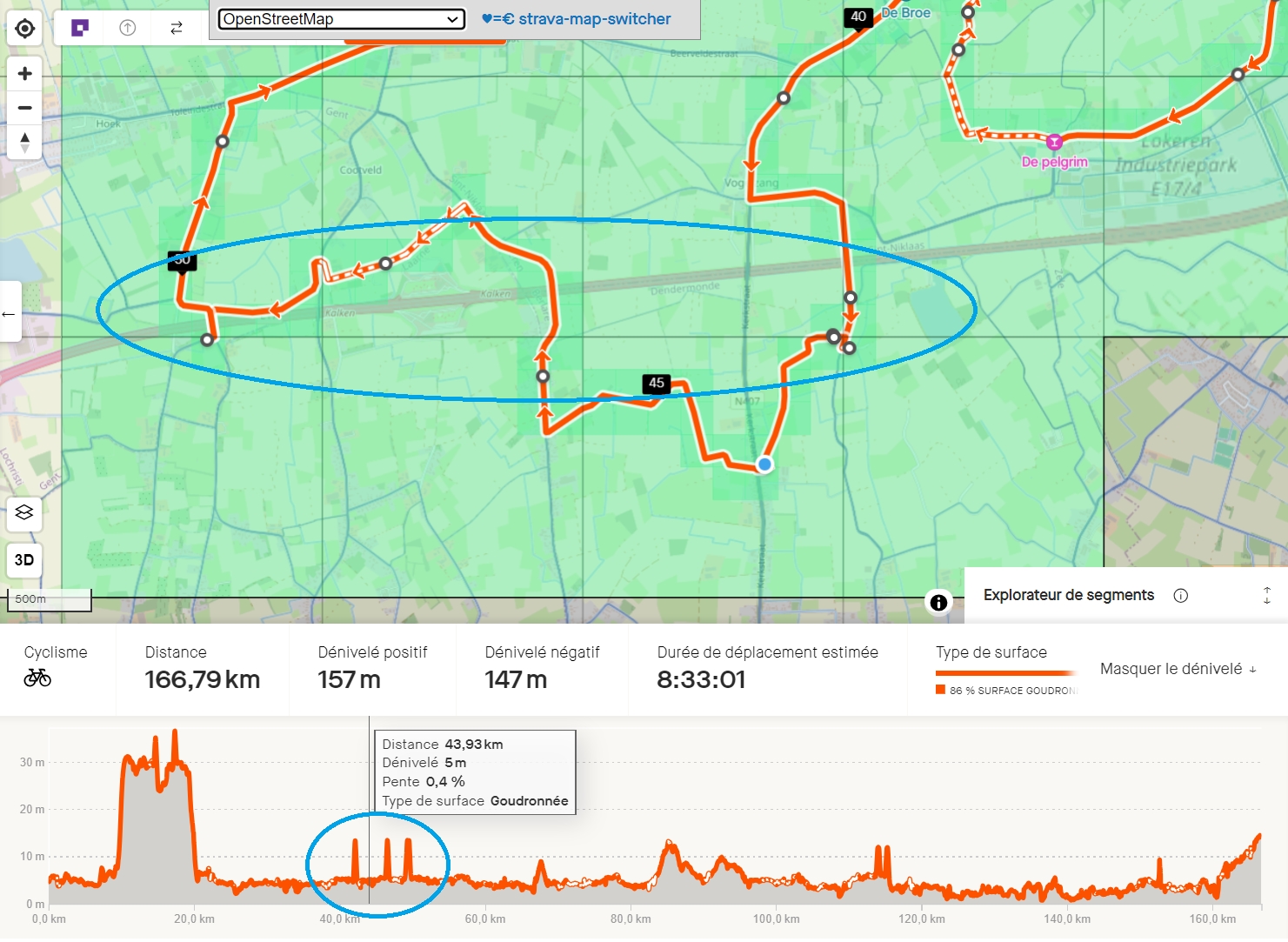Center the map with the locate icon
This screenshot has height=942, width=1288.
tap(25, 29)
